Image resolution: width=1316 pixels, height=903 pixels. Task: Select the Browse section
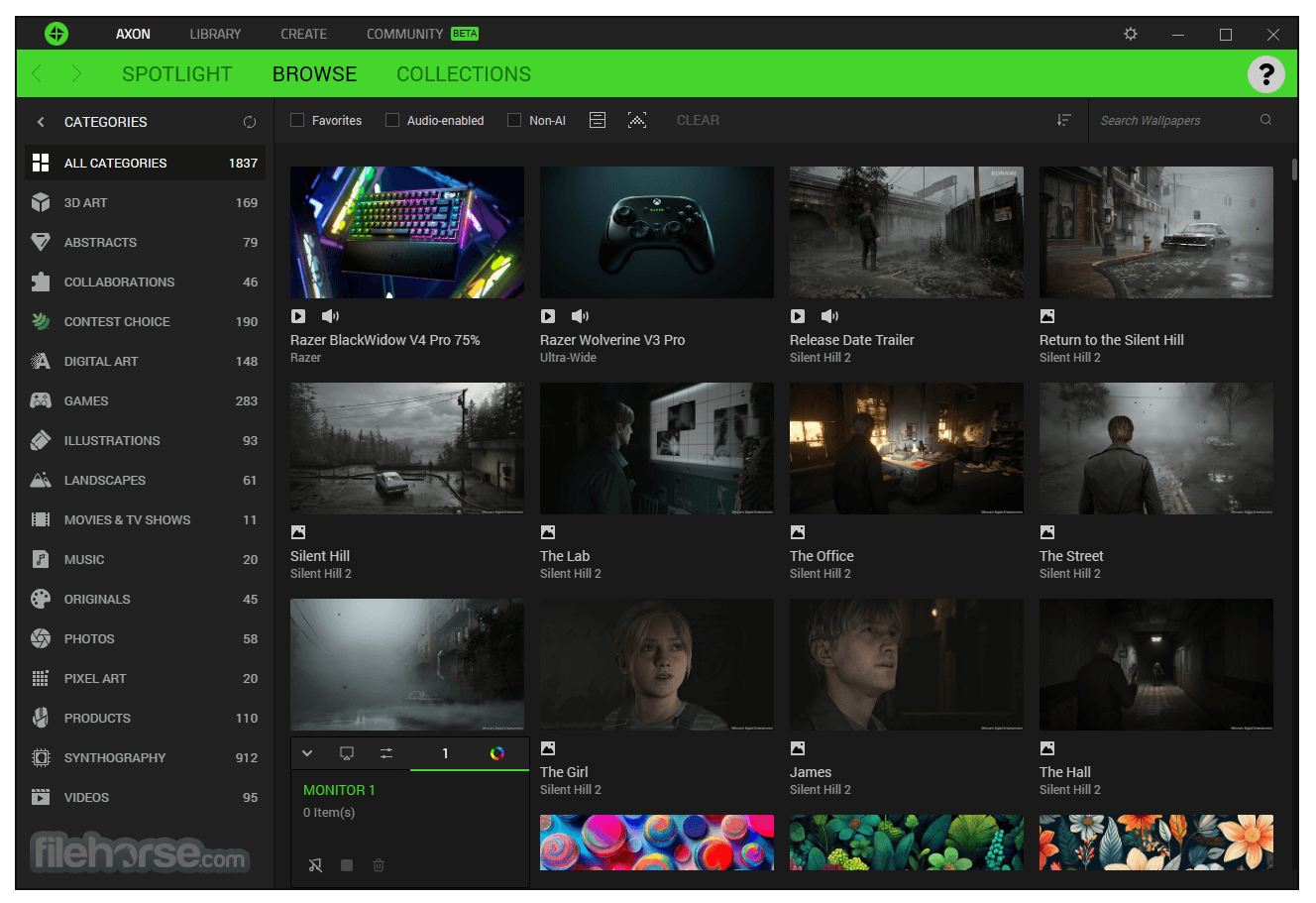click(x=314, y=74)
